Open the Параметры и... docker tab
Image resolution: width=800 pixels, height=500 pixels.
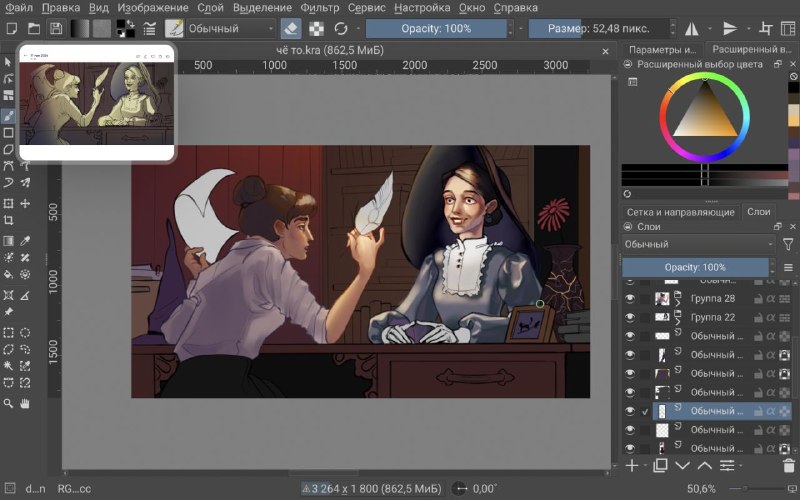[662, 49]
